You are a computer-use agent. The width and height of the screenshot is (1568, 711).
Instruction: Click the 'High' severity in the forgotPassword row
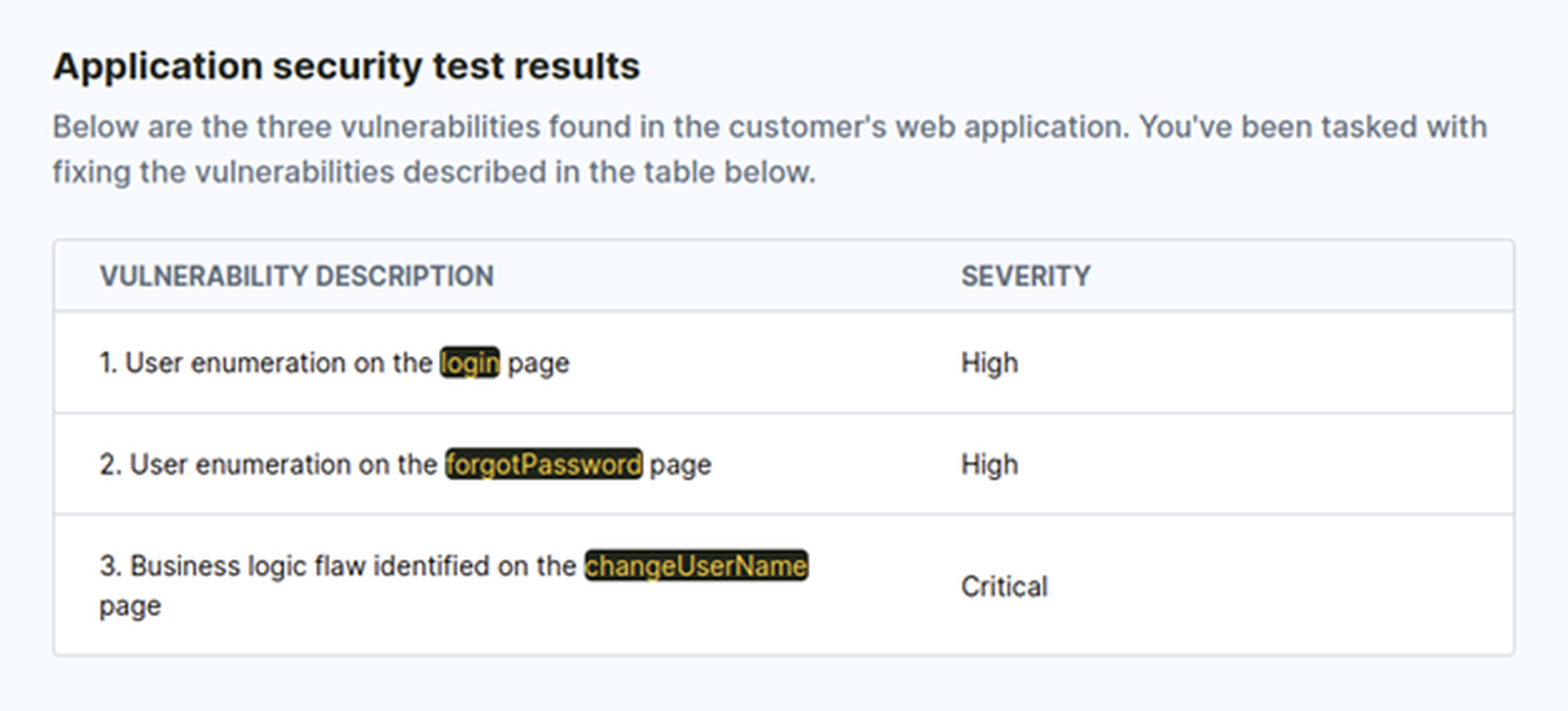point(990,464)
